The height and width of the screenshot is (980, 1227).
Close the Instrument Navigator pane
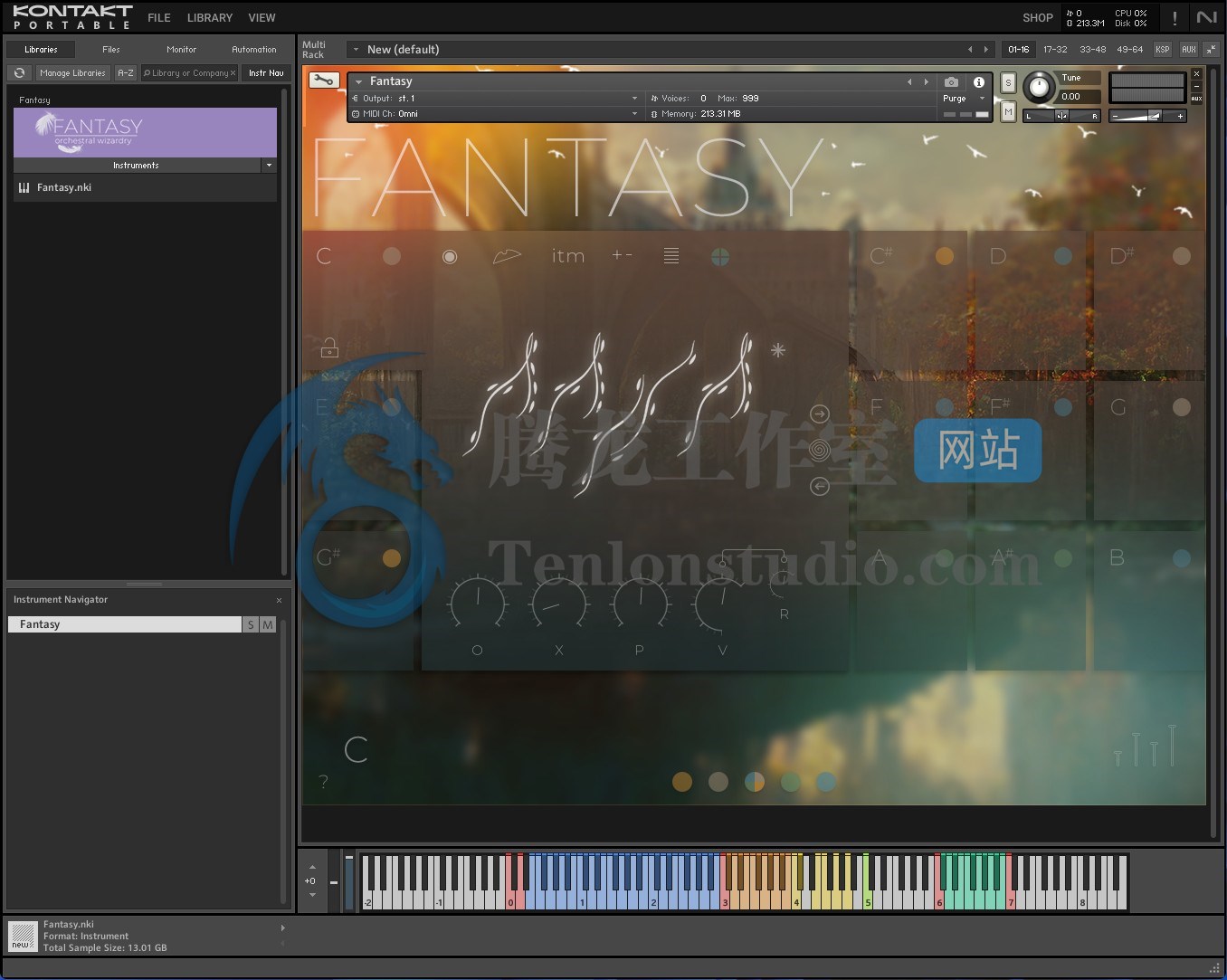tap(279, 600)
